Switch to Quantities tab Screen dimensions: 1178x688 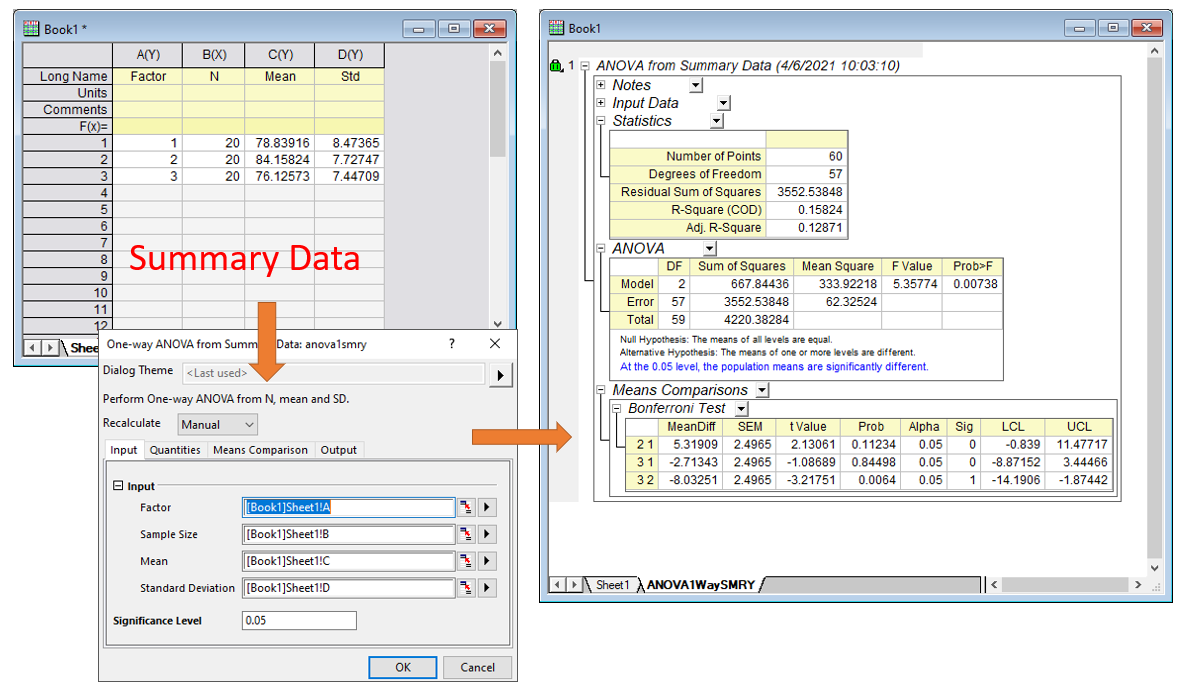coord(175,450)
